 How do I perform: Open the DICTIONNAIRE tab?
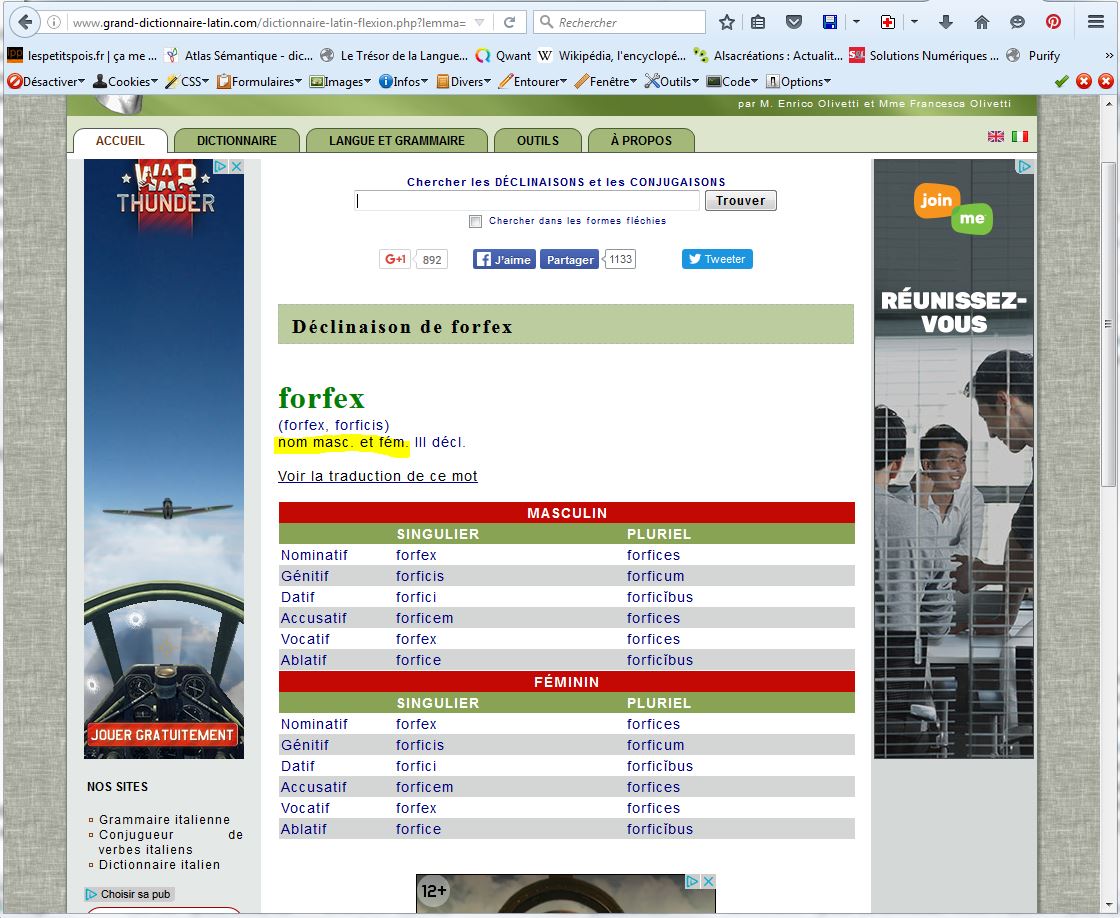point(236,141)
